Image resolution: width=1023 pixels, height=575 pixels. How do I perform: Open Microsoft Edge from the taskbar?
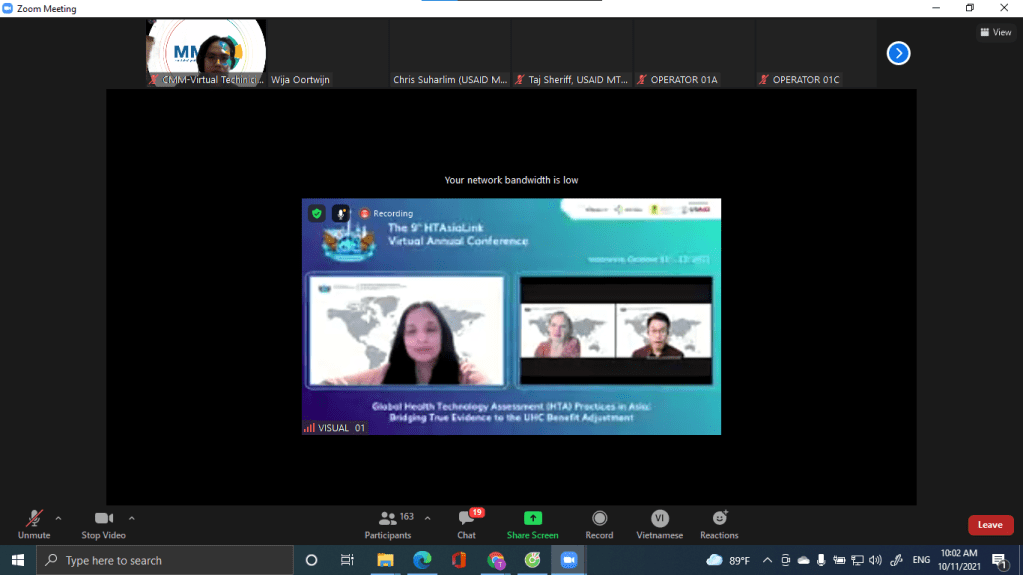click(x=422, y=560)
